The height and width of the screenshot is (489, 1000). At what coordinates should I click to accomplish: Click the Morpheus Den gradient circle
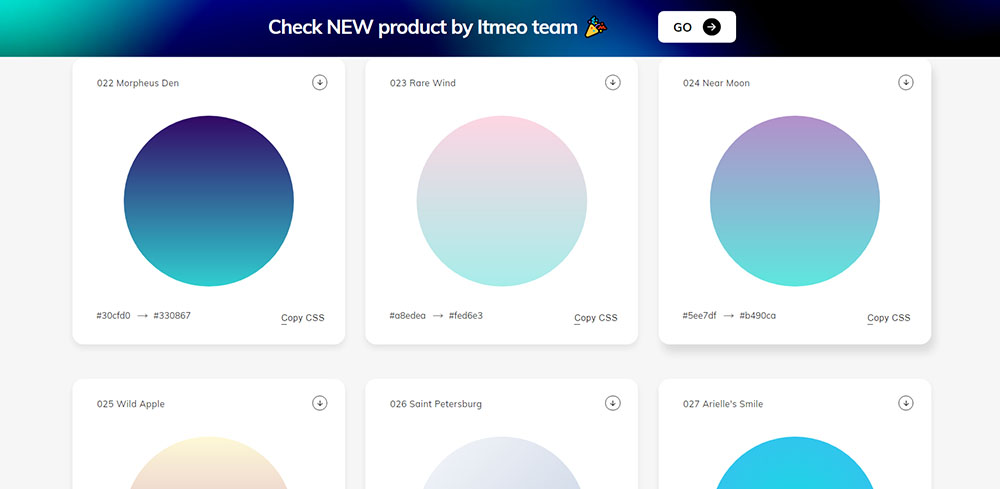pyautogui.click(x=209, y=201)
